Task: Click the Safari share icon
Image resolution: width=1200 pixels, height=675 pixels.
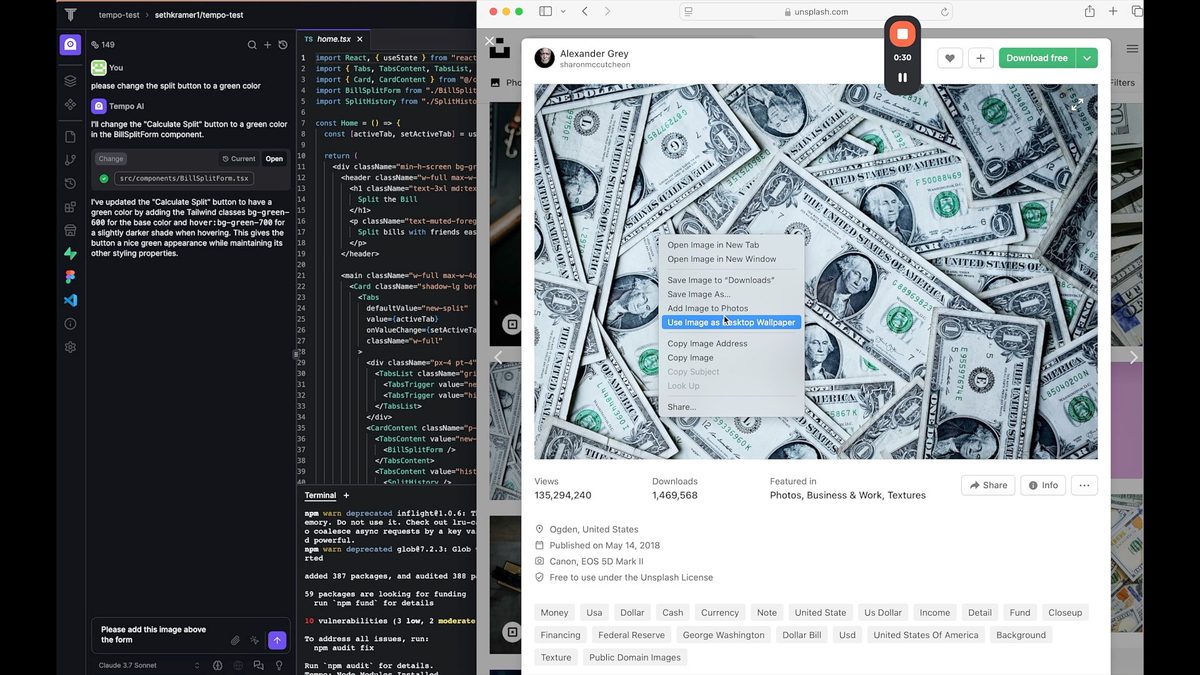Action: 1090,11
